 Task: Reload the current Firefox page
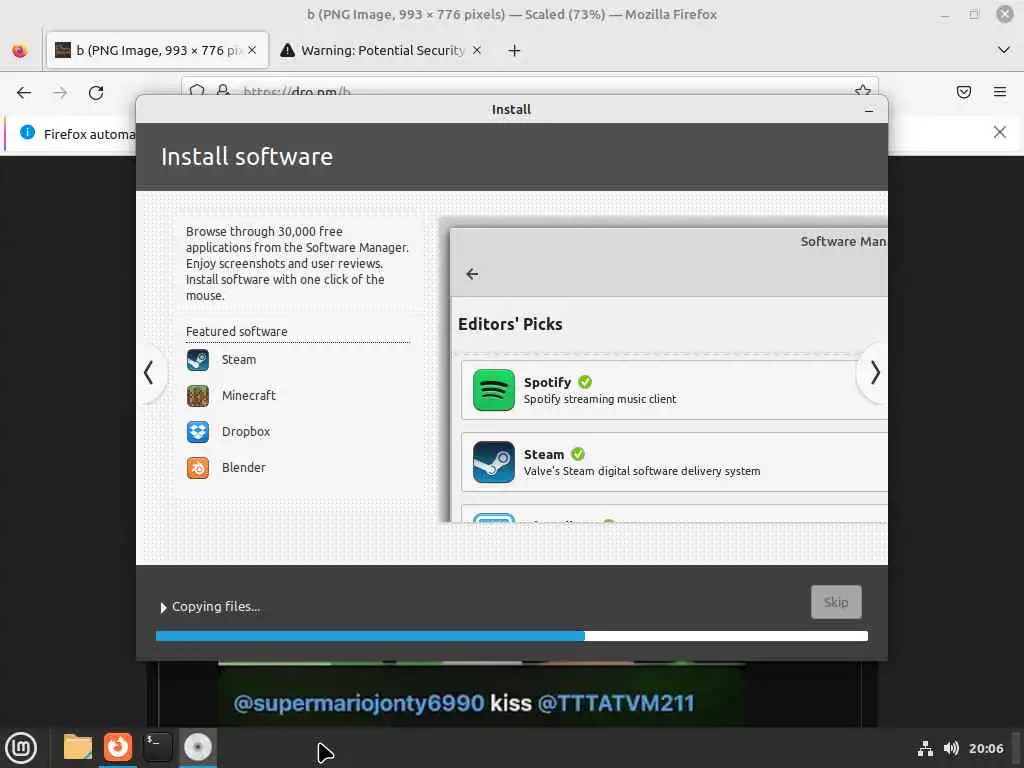point(96,93)
